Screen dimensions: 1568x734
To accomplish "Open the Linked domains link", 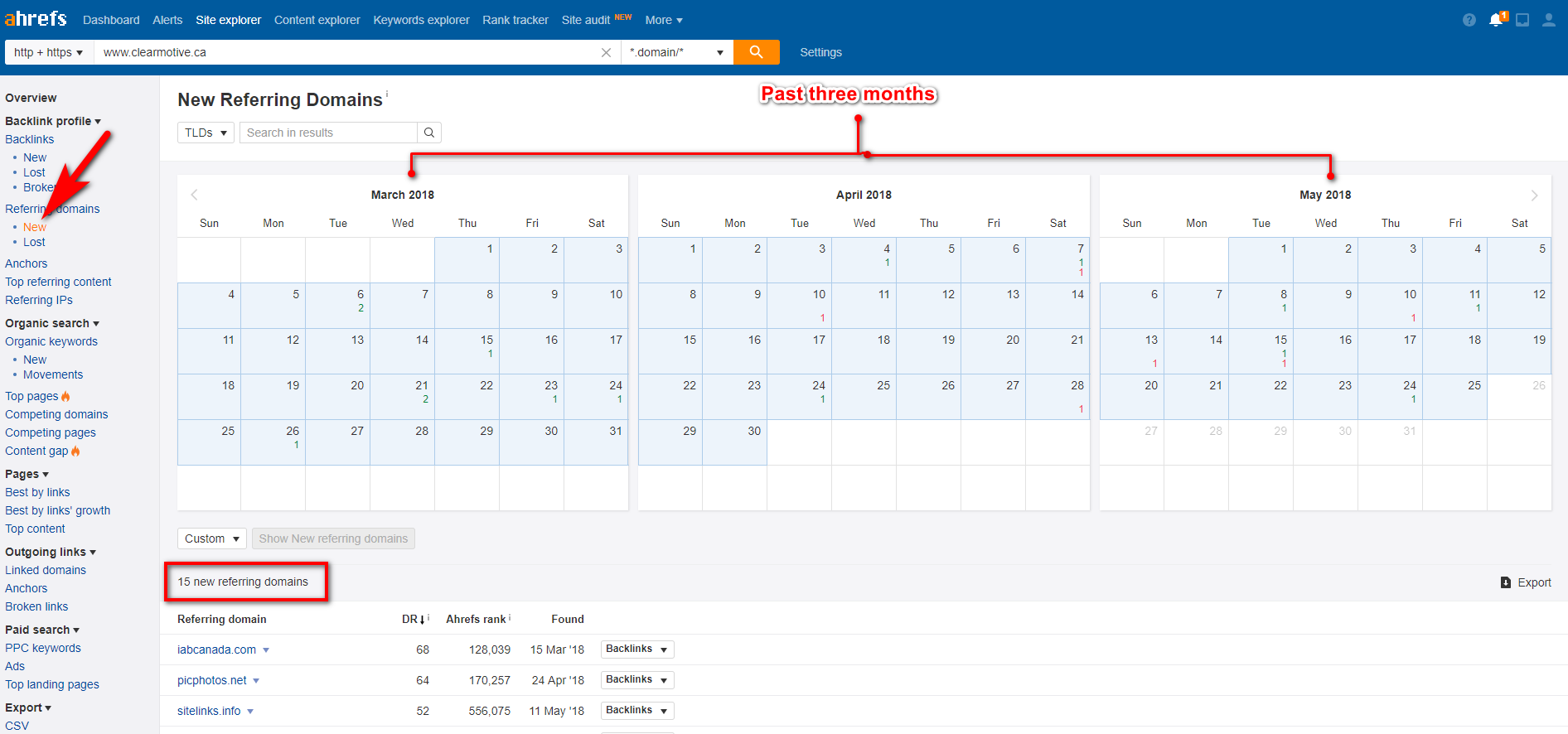I will pos(46,570).
